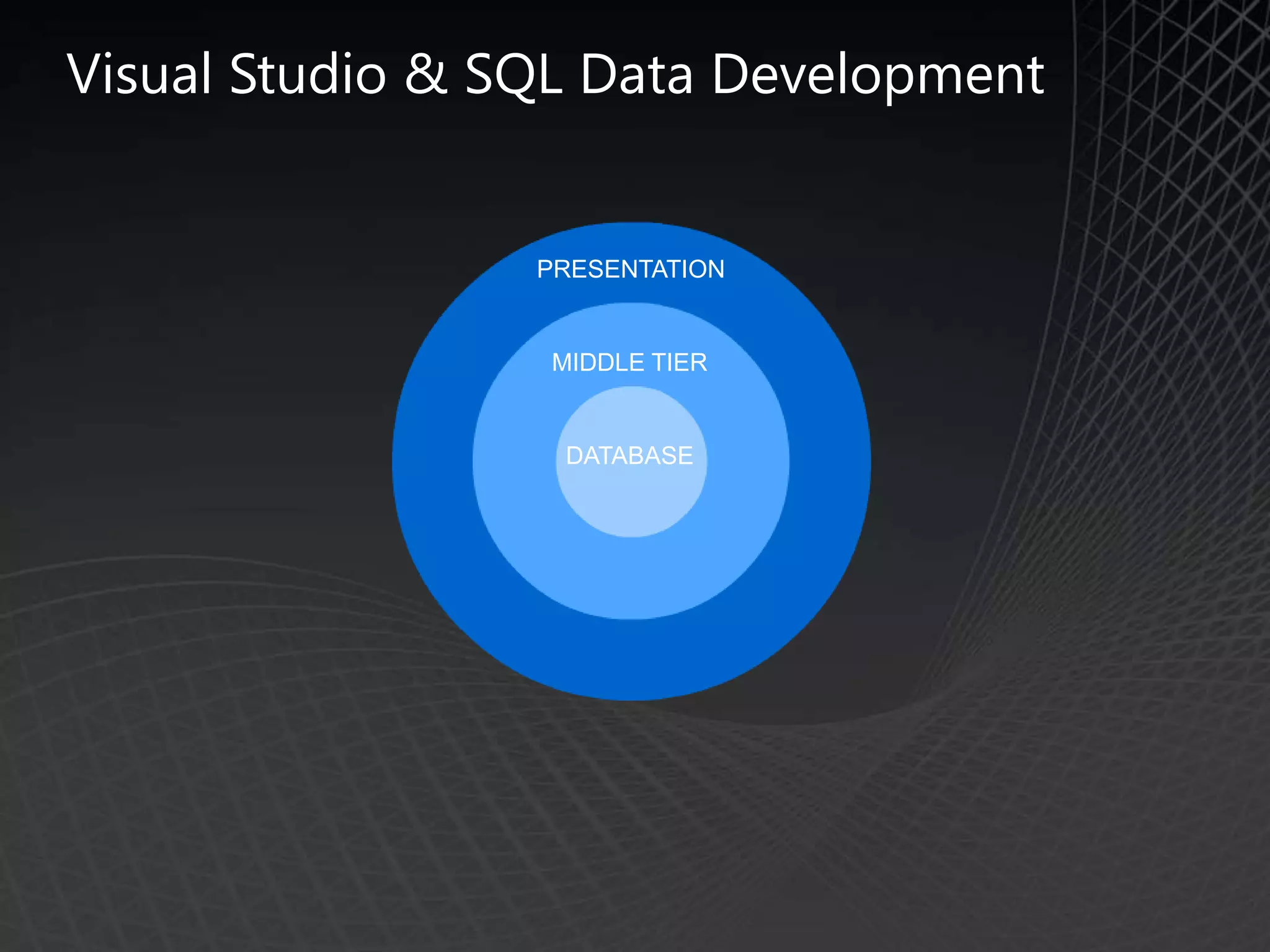This screenshot has height=952, width=1270.
Task: Select the word Studio in slide title
Action: point(308,74)
